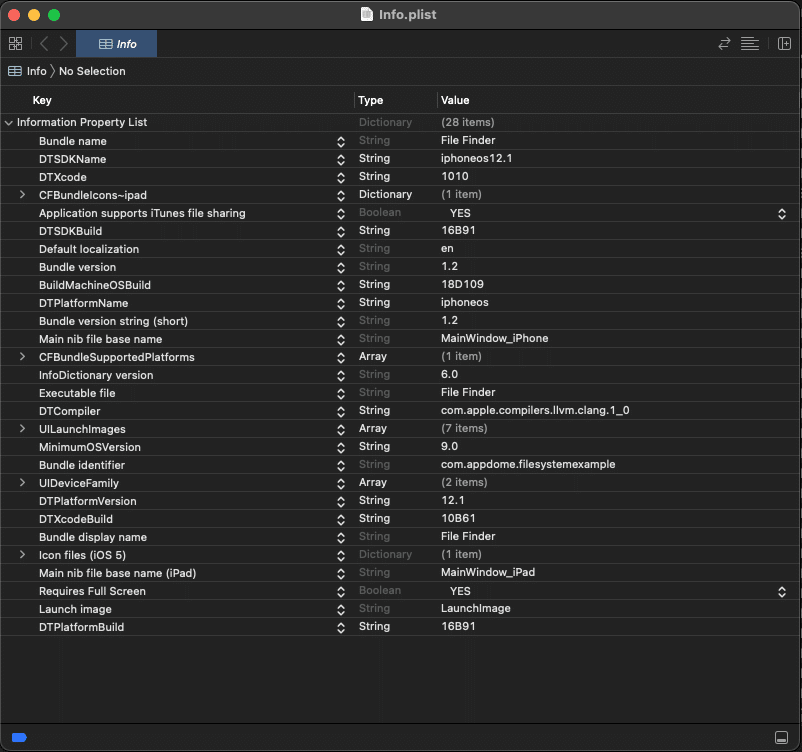Click the stepper beside the DTSDKName key
The height and width of the screenshot is (752, 802).
tap(341, 159)
